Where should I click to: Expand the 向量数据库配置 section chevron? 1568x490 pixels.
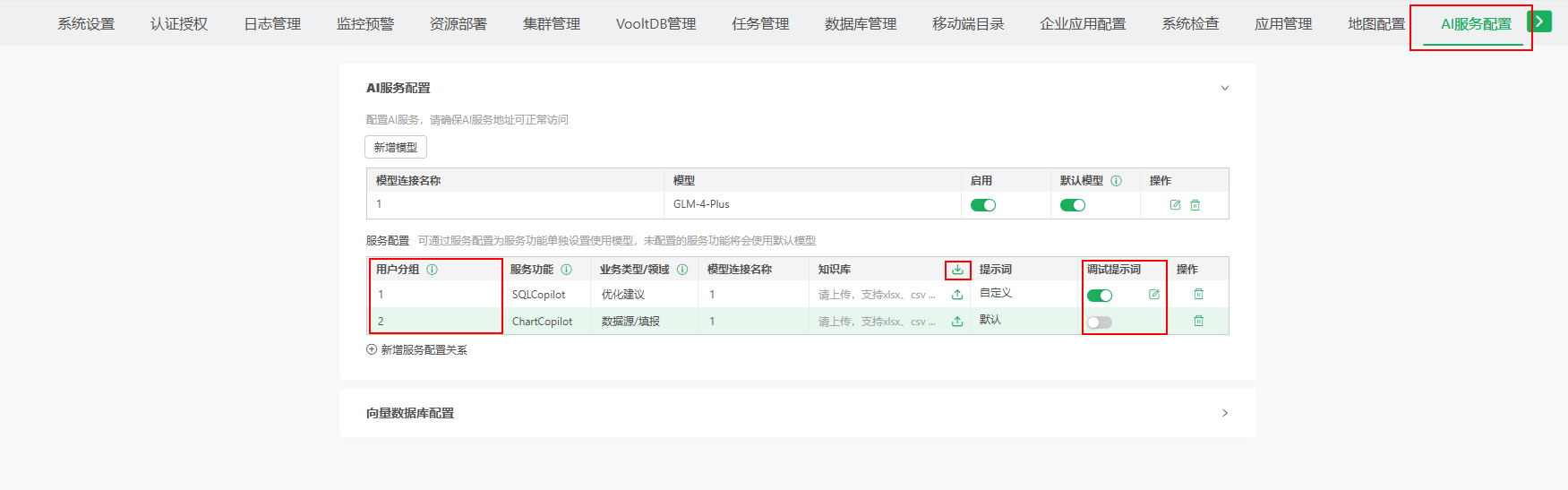click(x=1225, y=413)
